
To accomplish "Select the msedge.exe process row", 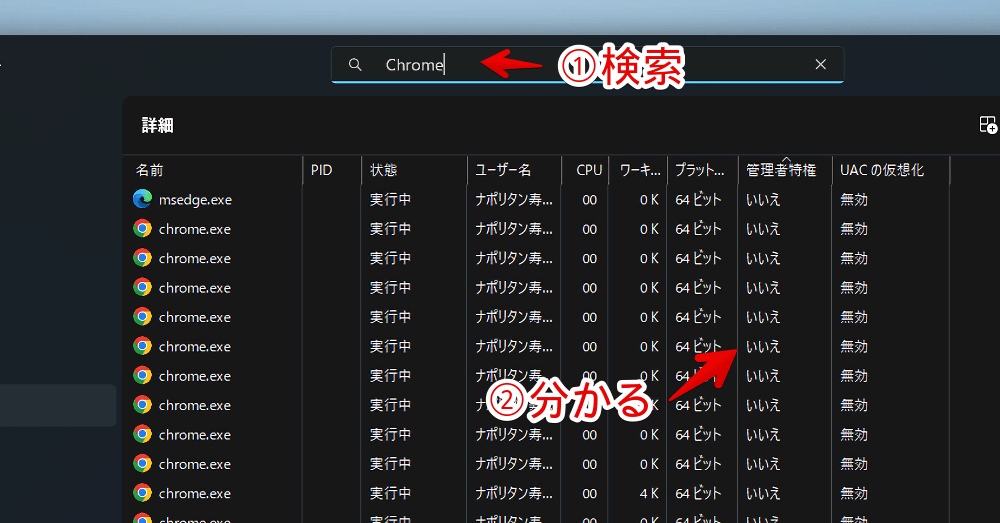I will (x=195, y=200).
